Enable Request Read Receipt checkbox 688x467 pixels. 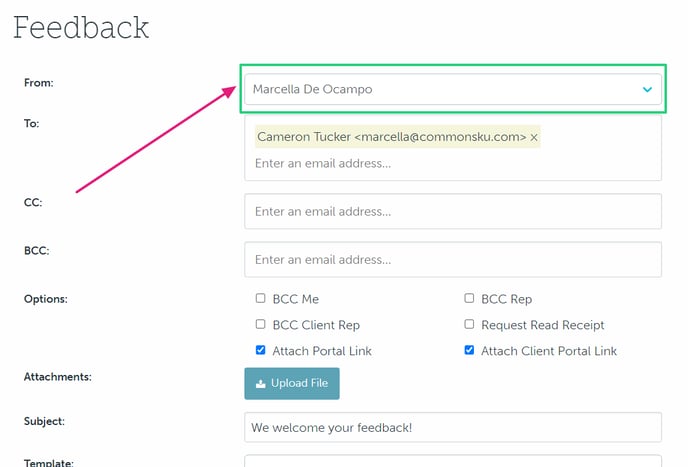469,324
